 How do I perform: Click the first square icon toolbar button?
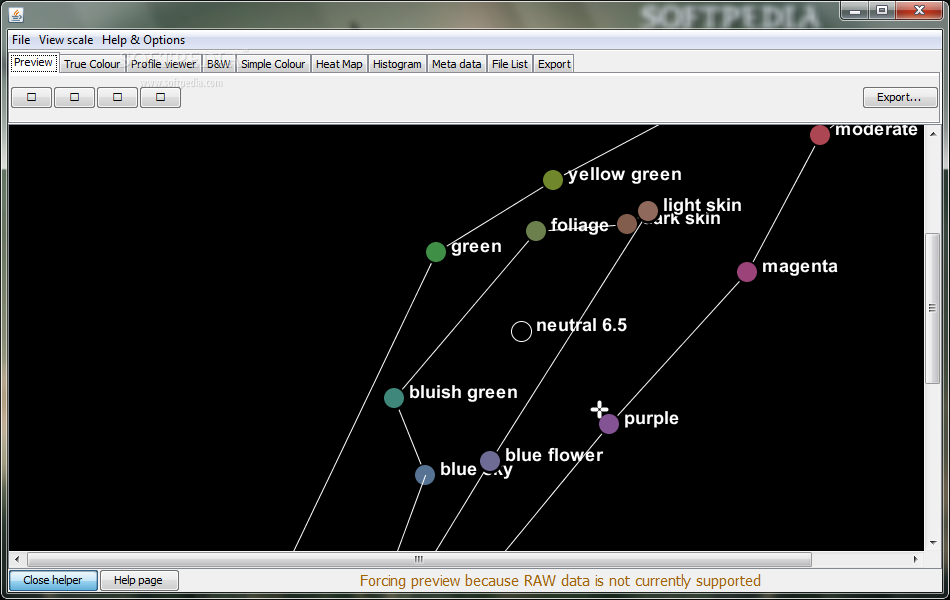[x=32, y=97]
